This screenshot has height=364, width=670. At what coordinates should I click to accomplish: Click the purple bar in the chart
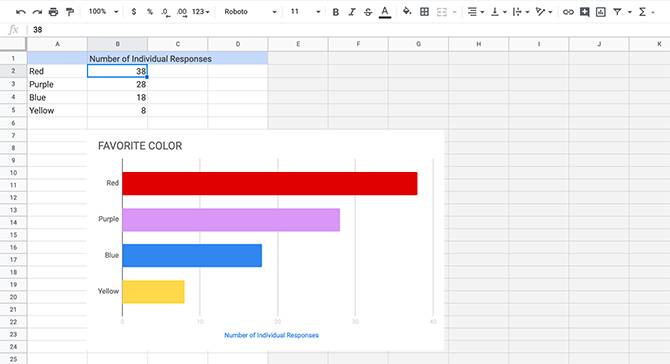tap(231, 220)
